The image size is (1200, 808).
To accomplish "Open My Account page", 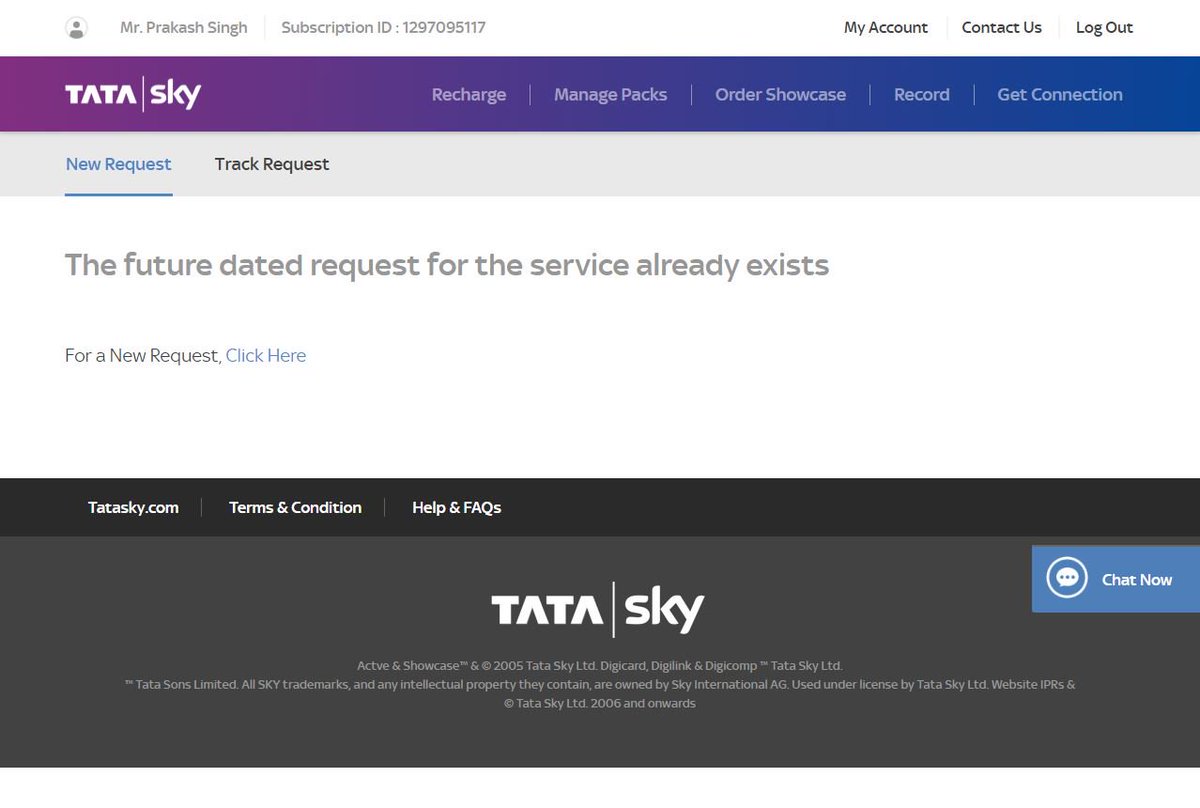I will (x=886, y=28).
